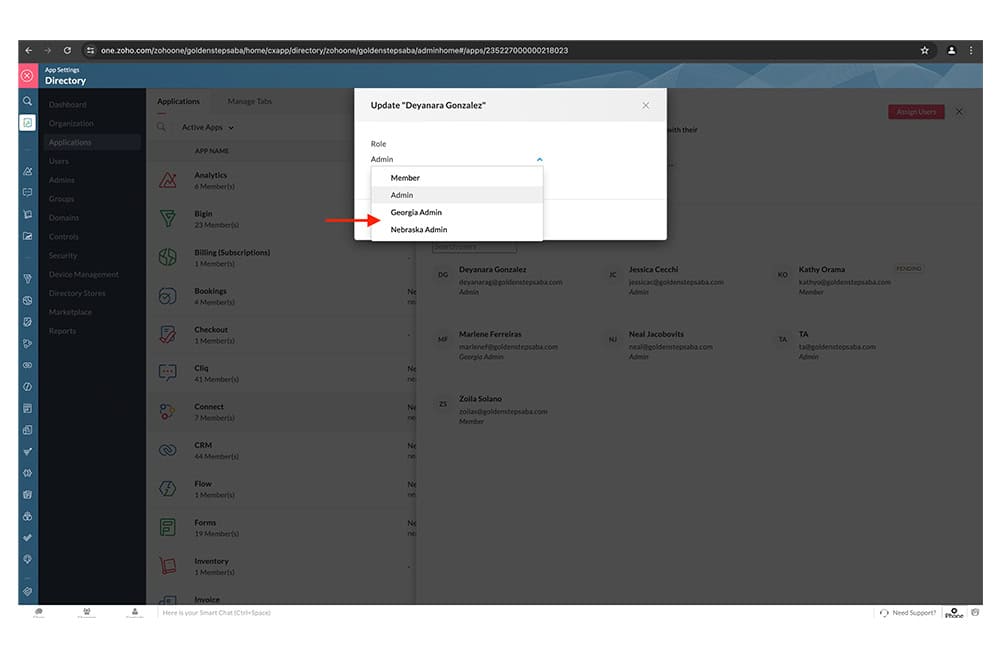This screenshot has height=658, width=1000.
Task: Select the highlighted Directory icon in the left rail
Action: click(x=27, y=122)
